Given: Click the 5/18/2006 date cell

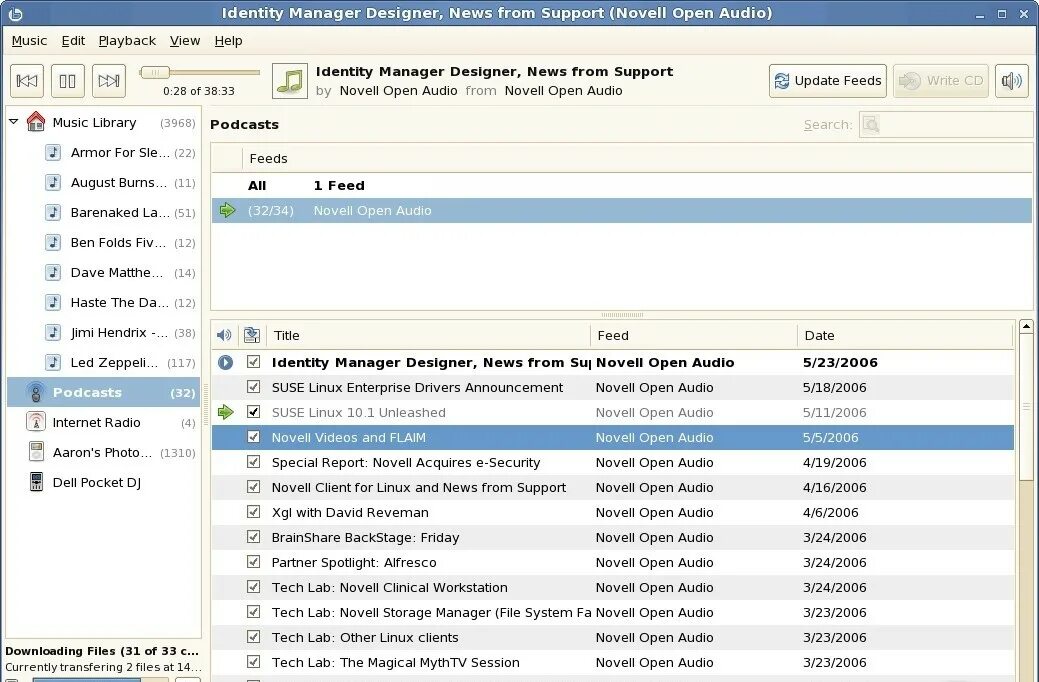Looking at the screenshot, I should coord(834,388).
